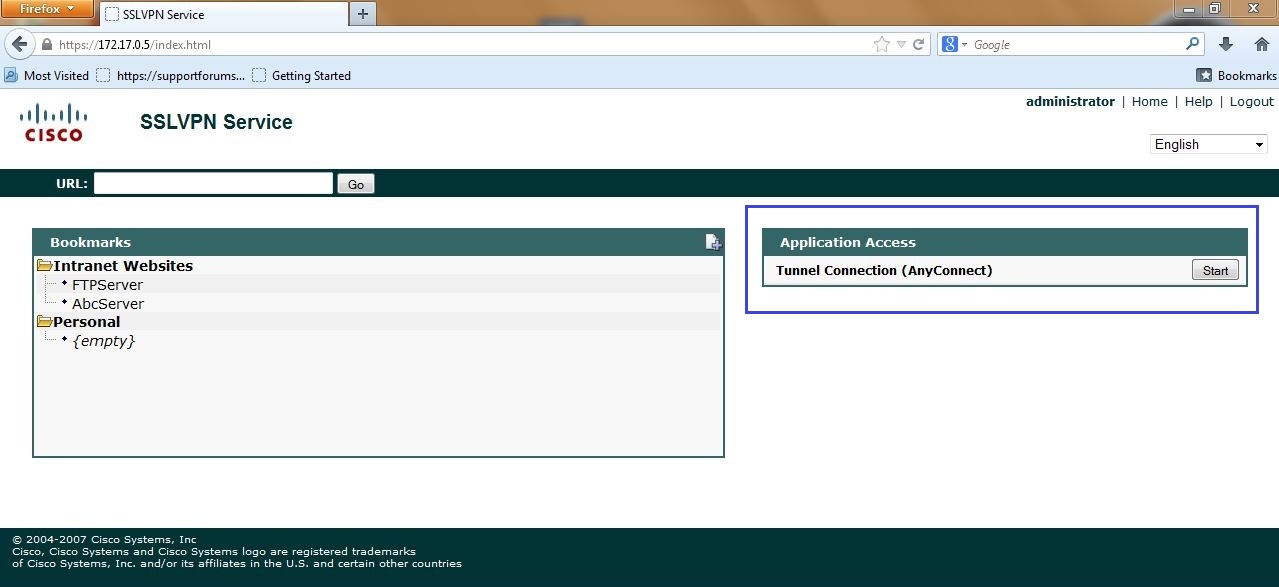This screenshot has width=1279, height=587.
Task: Open the Firefox downloads arrow
Action: (x=1224, y=44)
